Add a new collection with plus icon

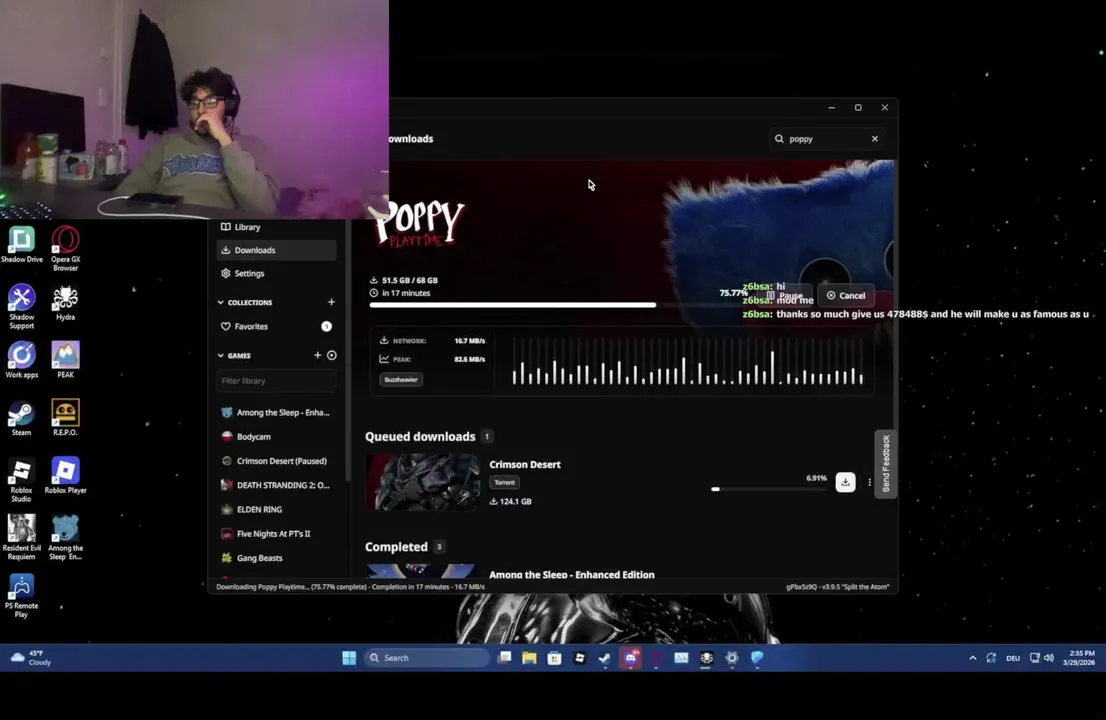click(332, 302)
